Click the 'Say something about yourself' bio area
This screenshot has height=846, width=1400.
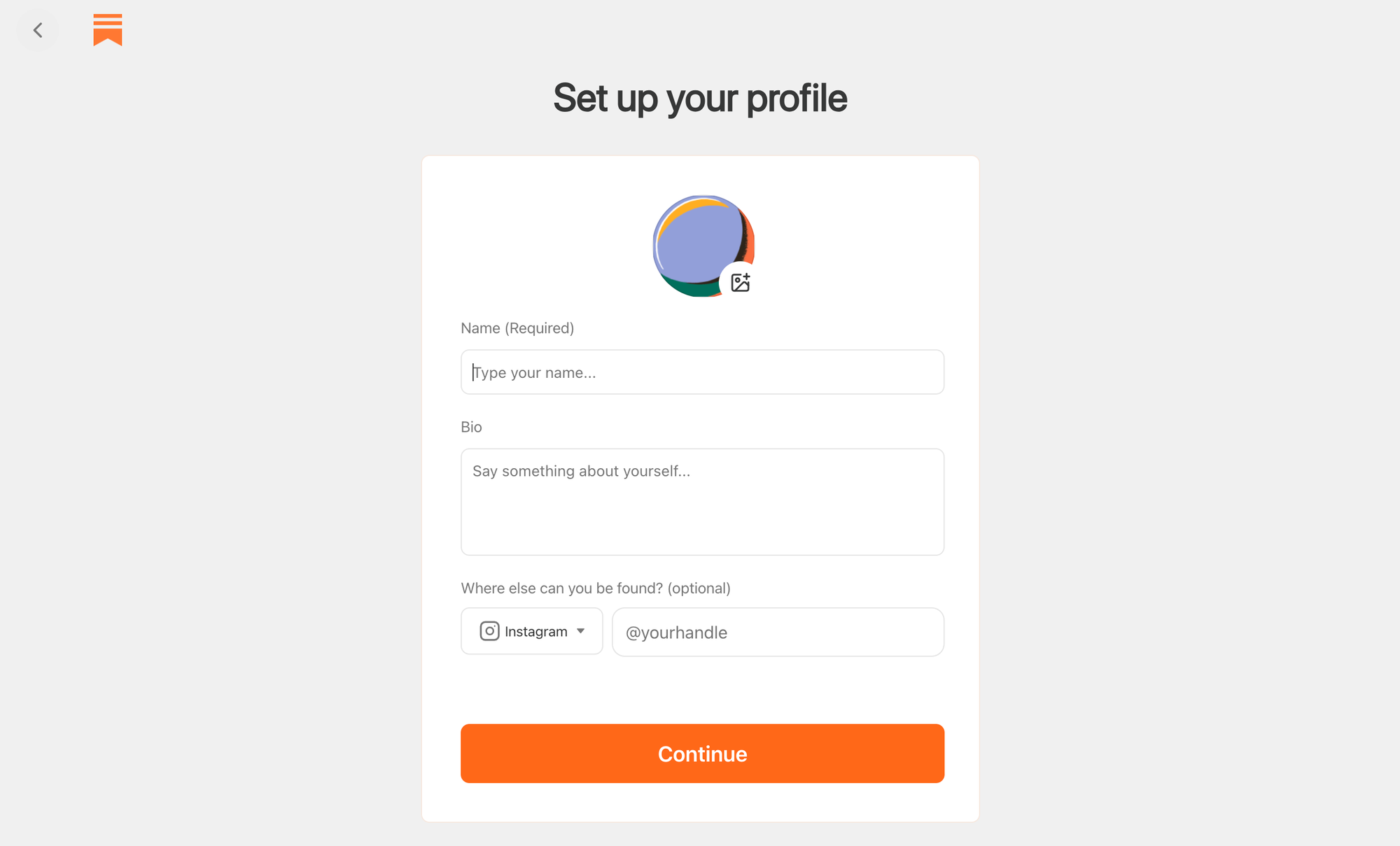[702, 501]
